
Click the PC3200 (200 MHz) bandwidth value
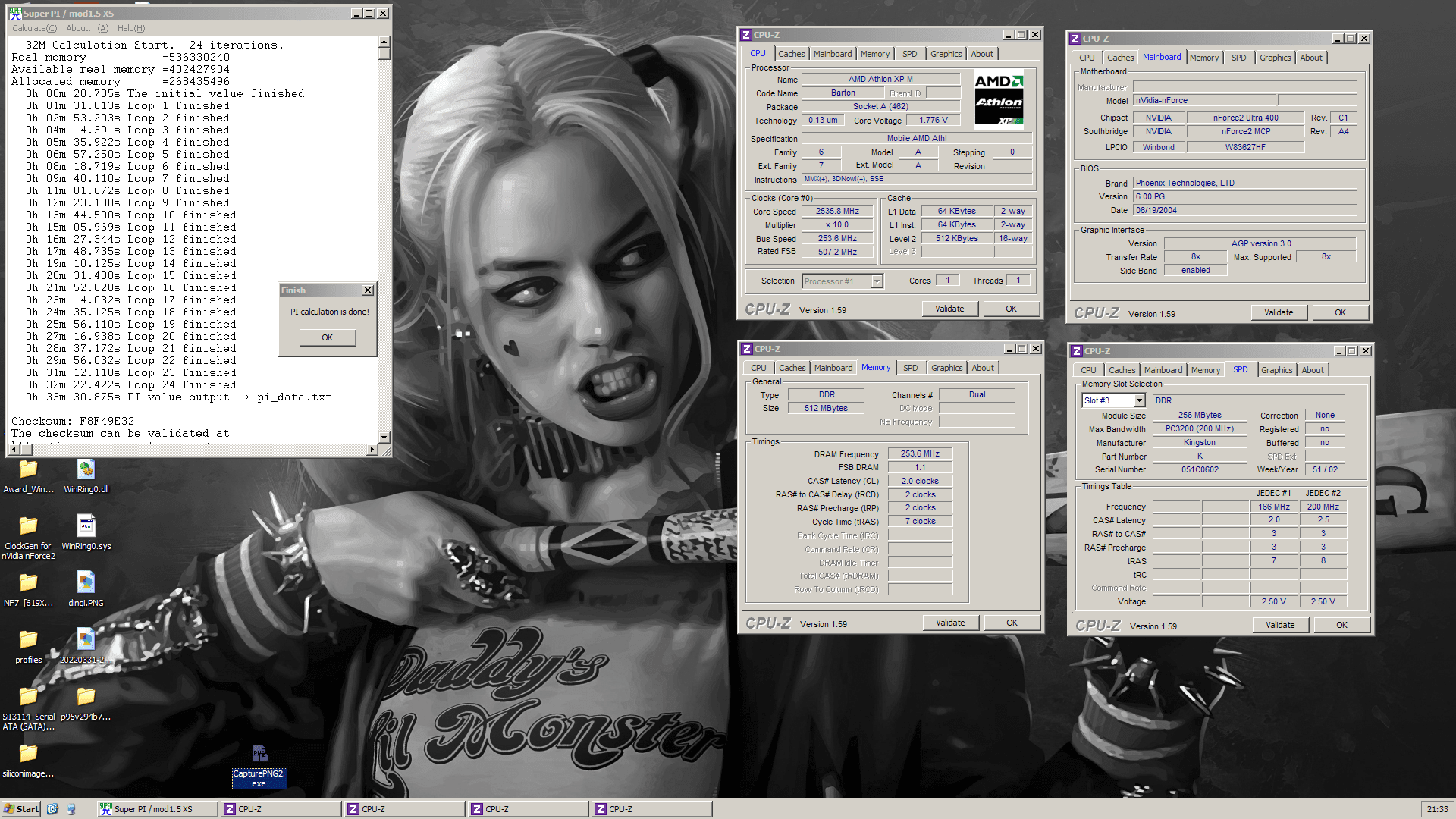coord(1199,429)
